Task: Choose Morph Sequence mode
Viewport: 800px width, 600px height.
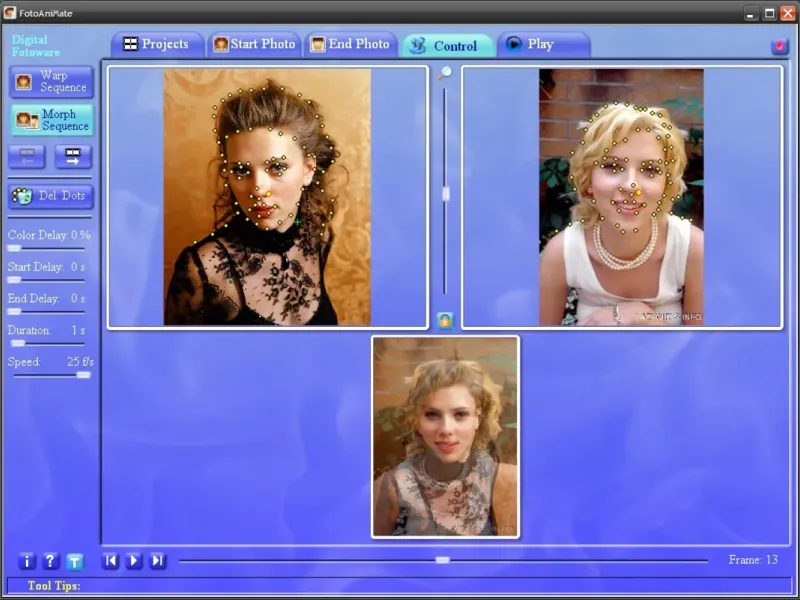Action: click(x=52, y=120)
